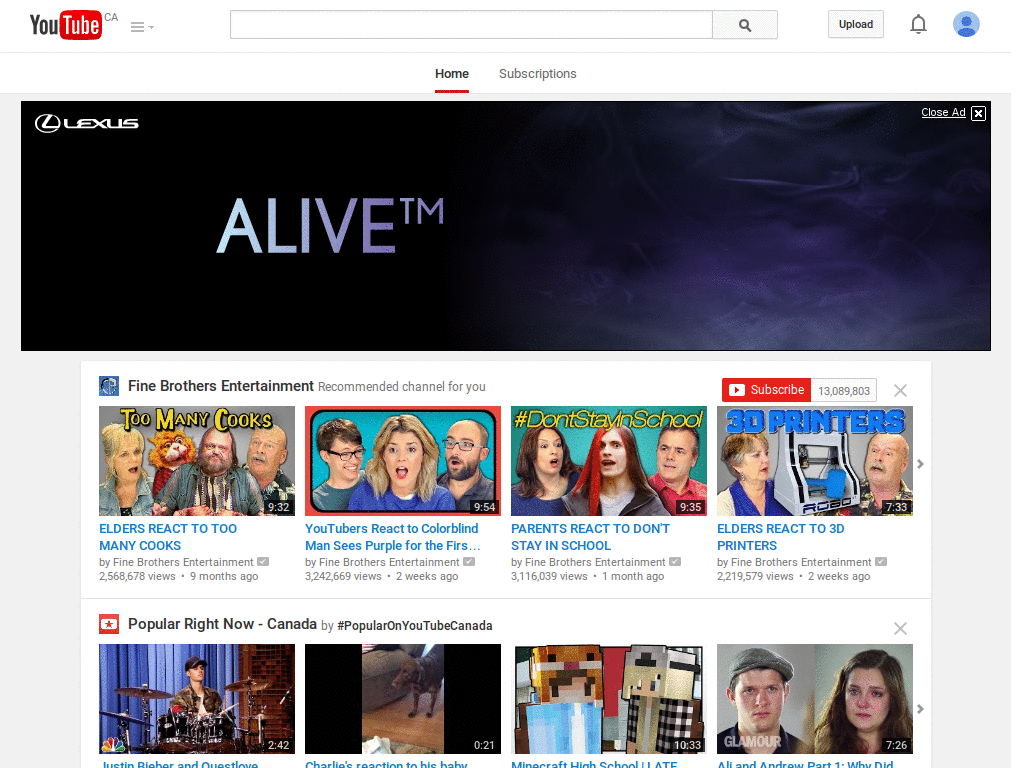Dismiss Popular Right Now shelf
Image resolution: width=1024 pixels, height=768 pixels.
[900, 628]
